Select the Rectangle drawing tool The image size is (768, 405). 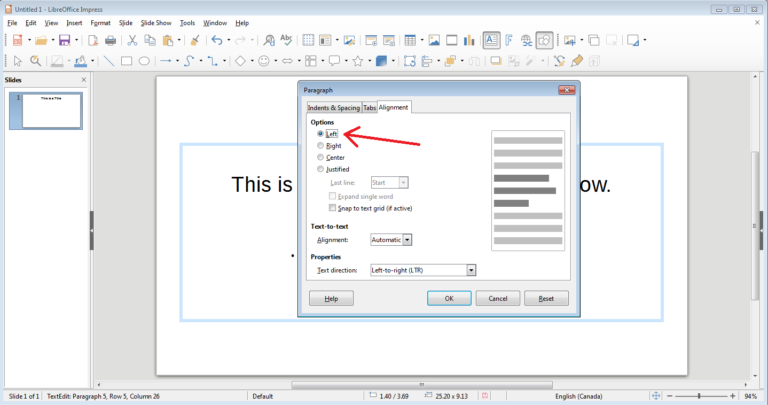pos(127,61)
